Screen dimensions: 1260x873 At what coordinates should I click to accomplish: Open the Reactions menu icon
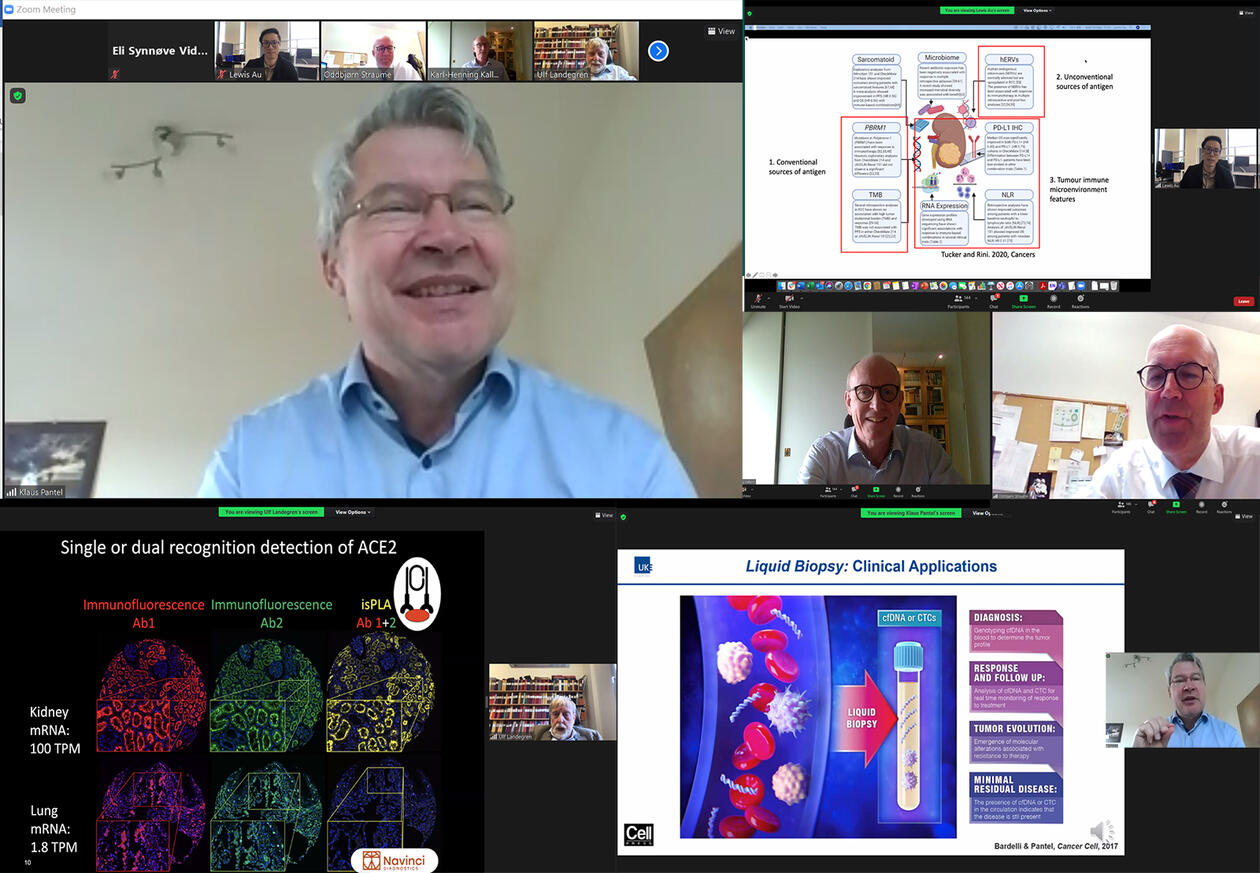pos(1081,298)
